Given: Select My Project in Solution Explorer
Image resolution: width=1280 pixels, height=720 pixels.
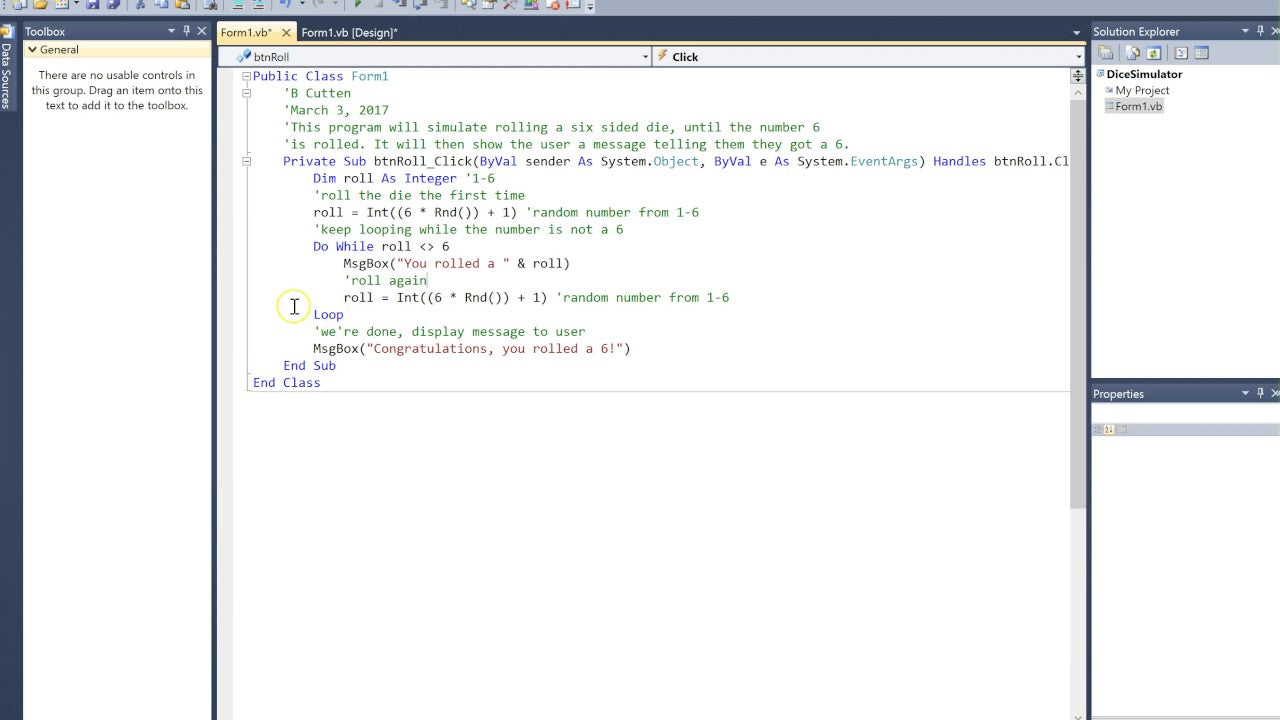Looking at the screenshot, I should [1142, 90].
